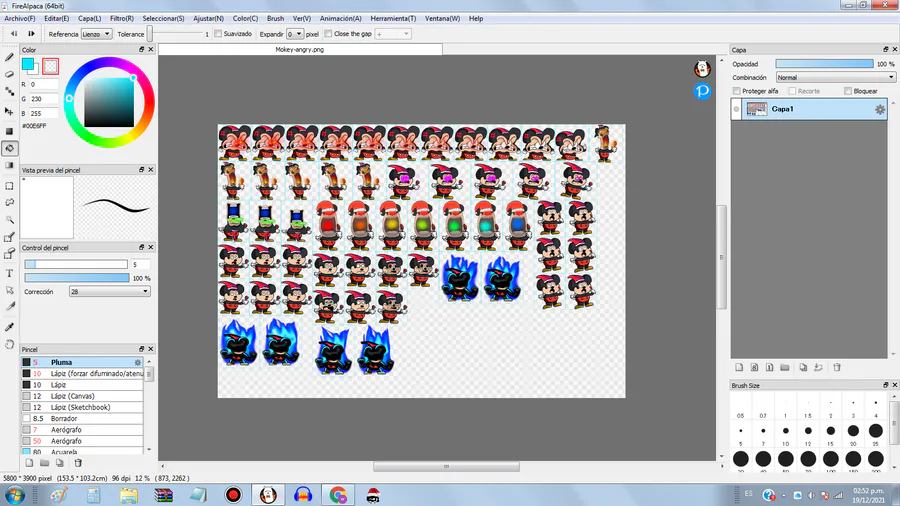Select the Eraser tool in the left toolbar
Image resolution: width=900 pixels, height=506 pixels.
coord(9,74)
